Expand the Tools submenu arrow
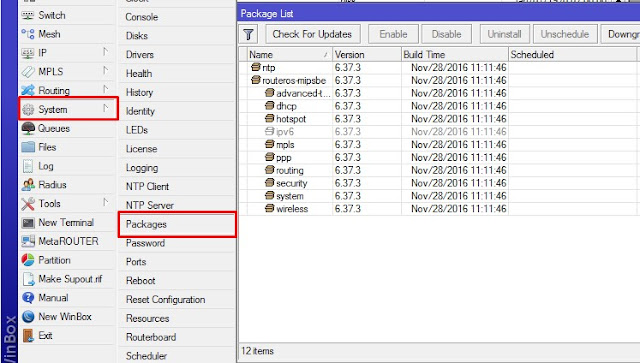Viewport: 640px width, 363px height. click(x=105, y=202)
